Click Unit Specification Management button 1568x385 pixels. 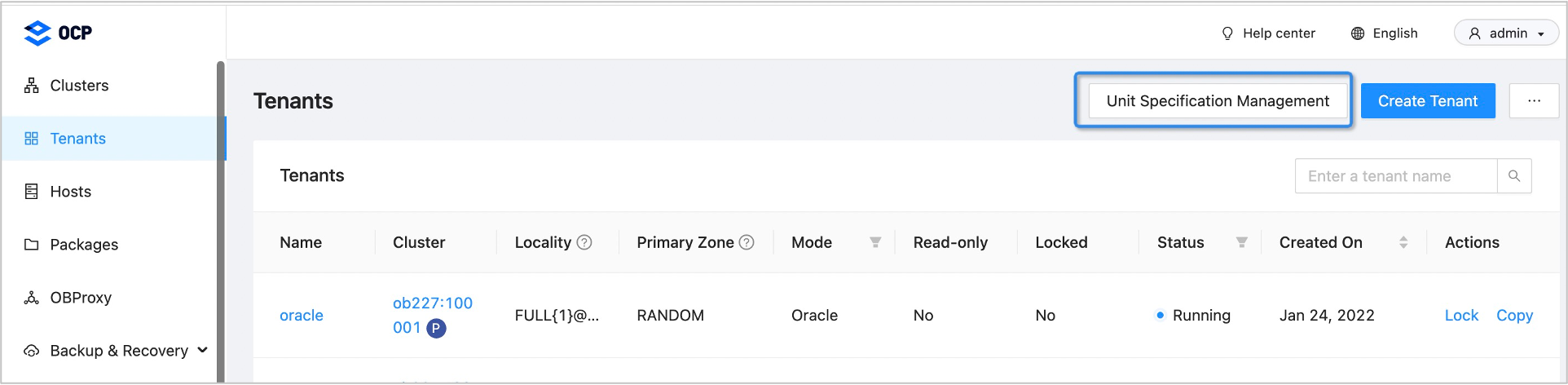1218,101
